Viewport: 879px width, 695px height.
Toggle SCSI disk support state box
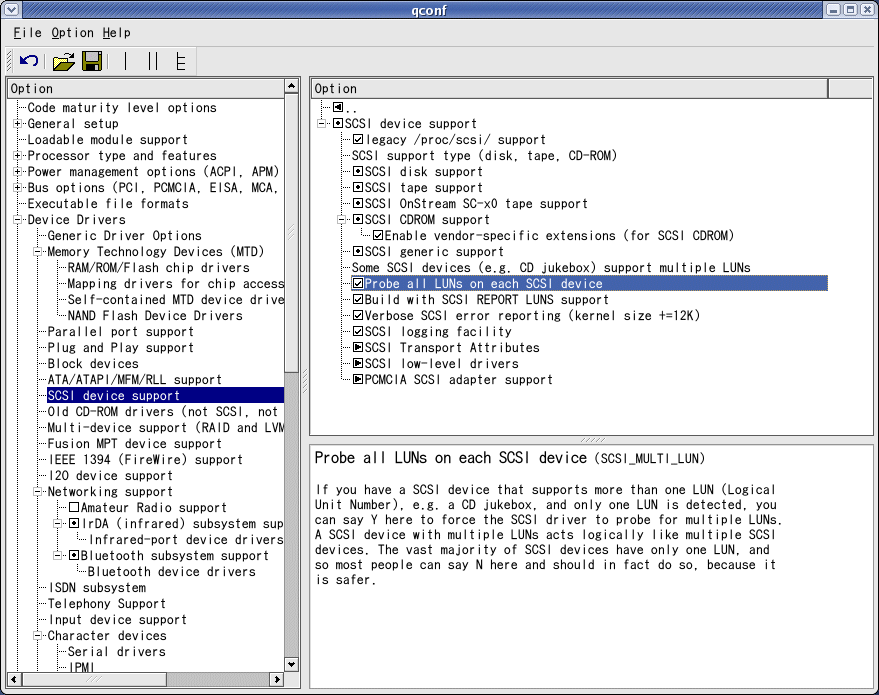point(358,172)
